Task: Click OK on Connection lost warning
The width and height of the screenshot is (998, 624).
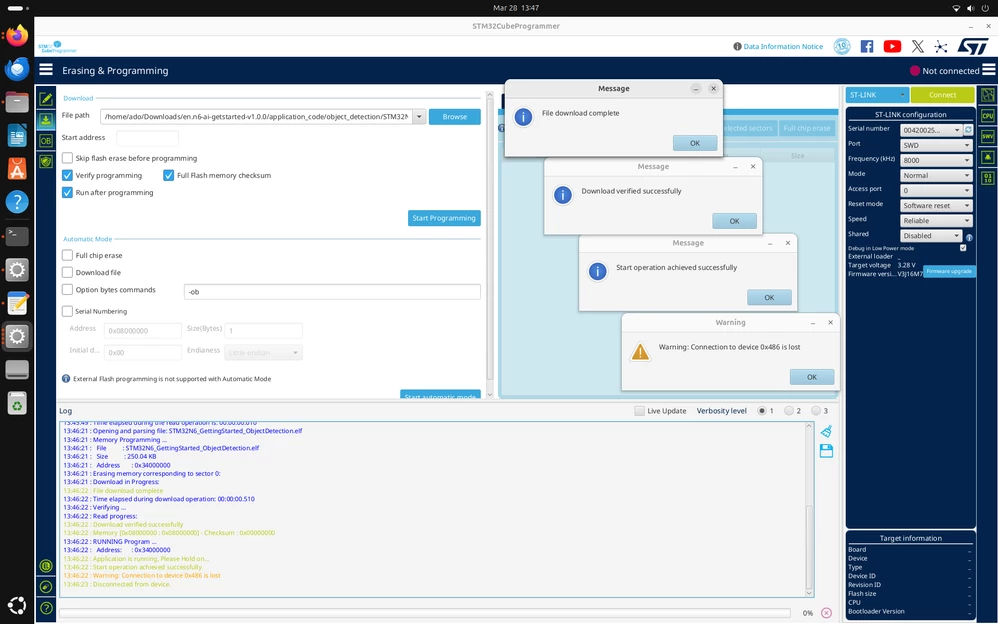Action: (x=812, y=377)
